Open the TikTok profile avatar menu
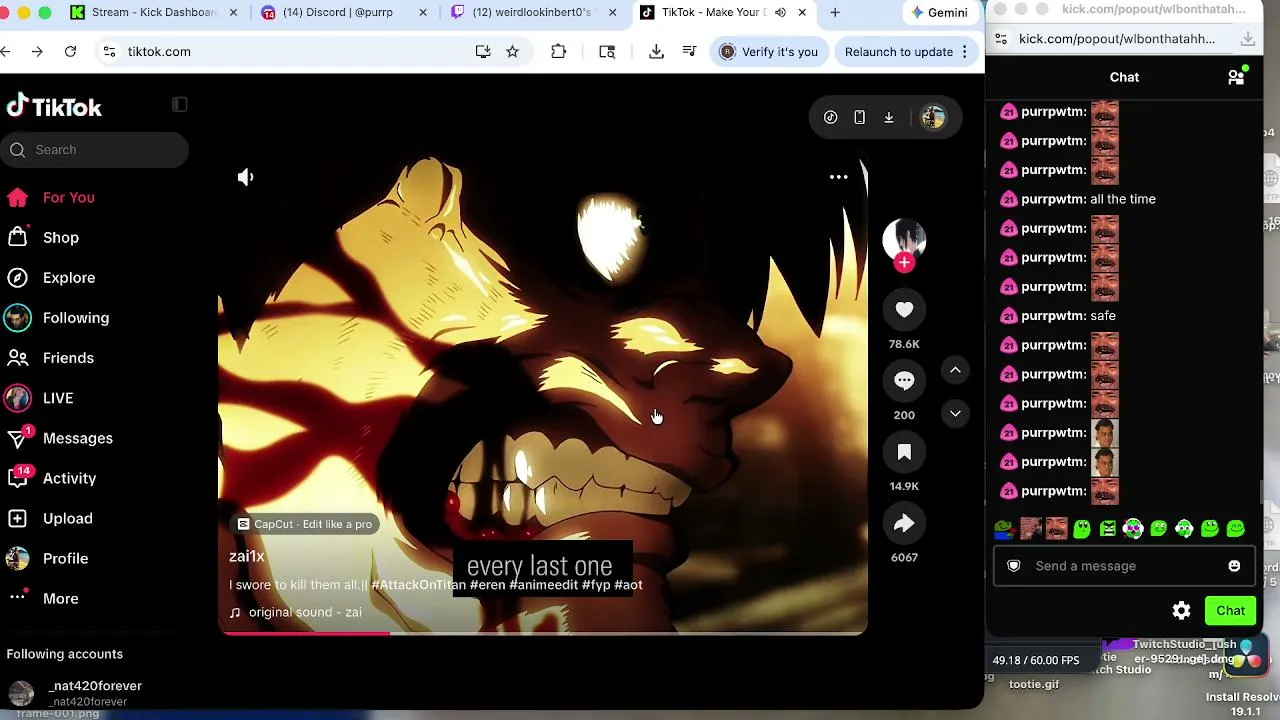The image size is (1280, 720). [x=933, y=118]
